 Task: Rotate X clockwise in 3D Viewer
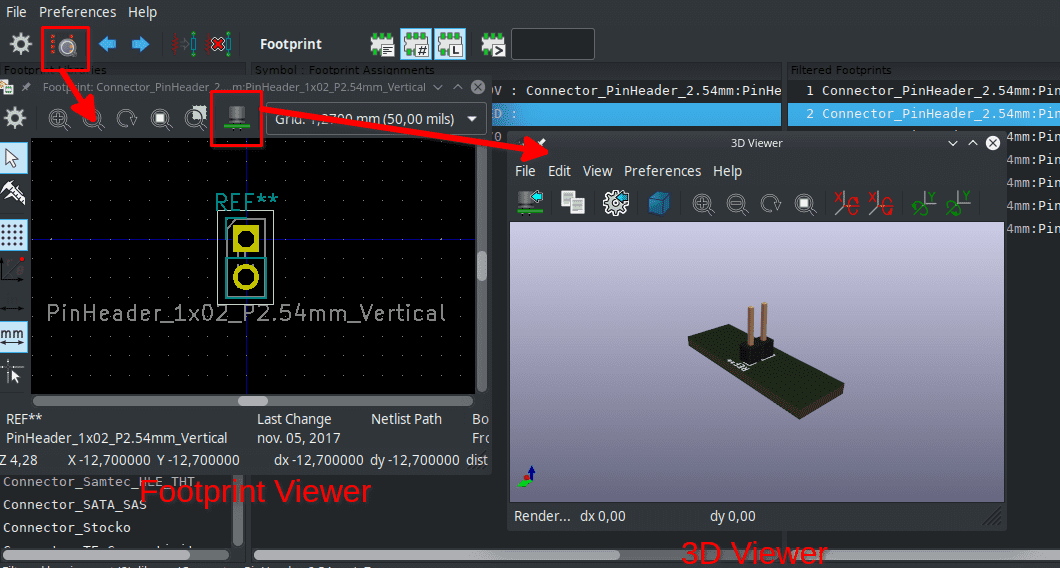pyautogui.click(x=846, y=203)
